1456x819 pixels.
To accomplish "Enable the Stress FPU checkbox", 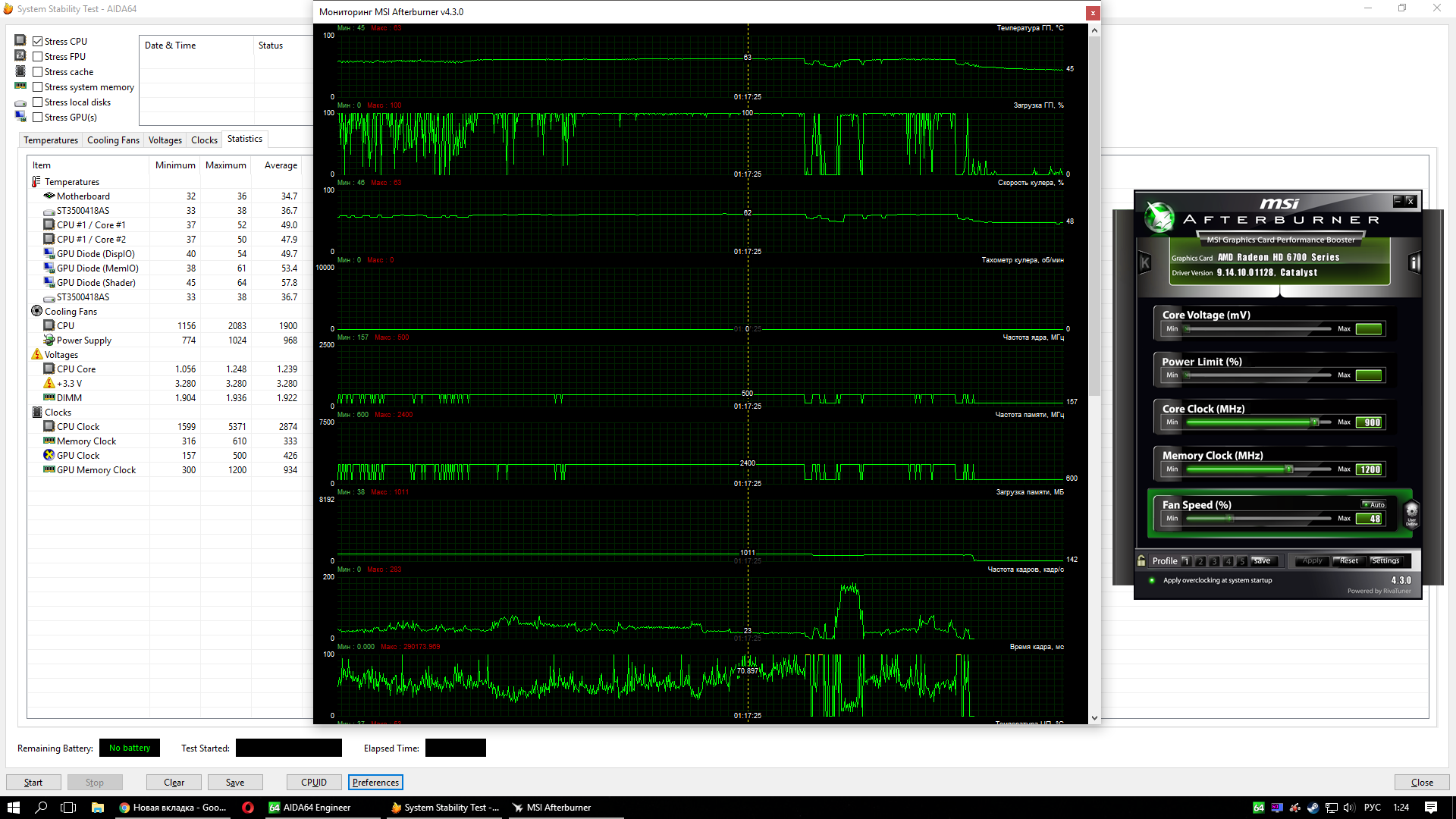I will coord(38,57).
